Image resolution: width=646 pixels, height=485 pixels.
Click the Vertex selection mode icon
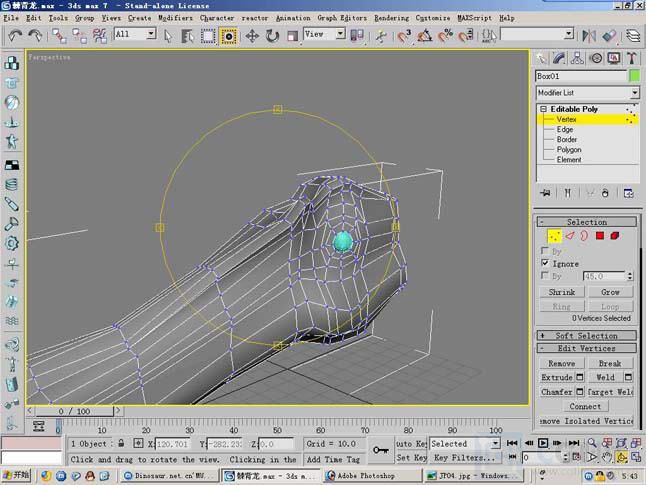click(x=554, y=236)
